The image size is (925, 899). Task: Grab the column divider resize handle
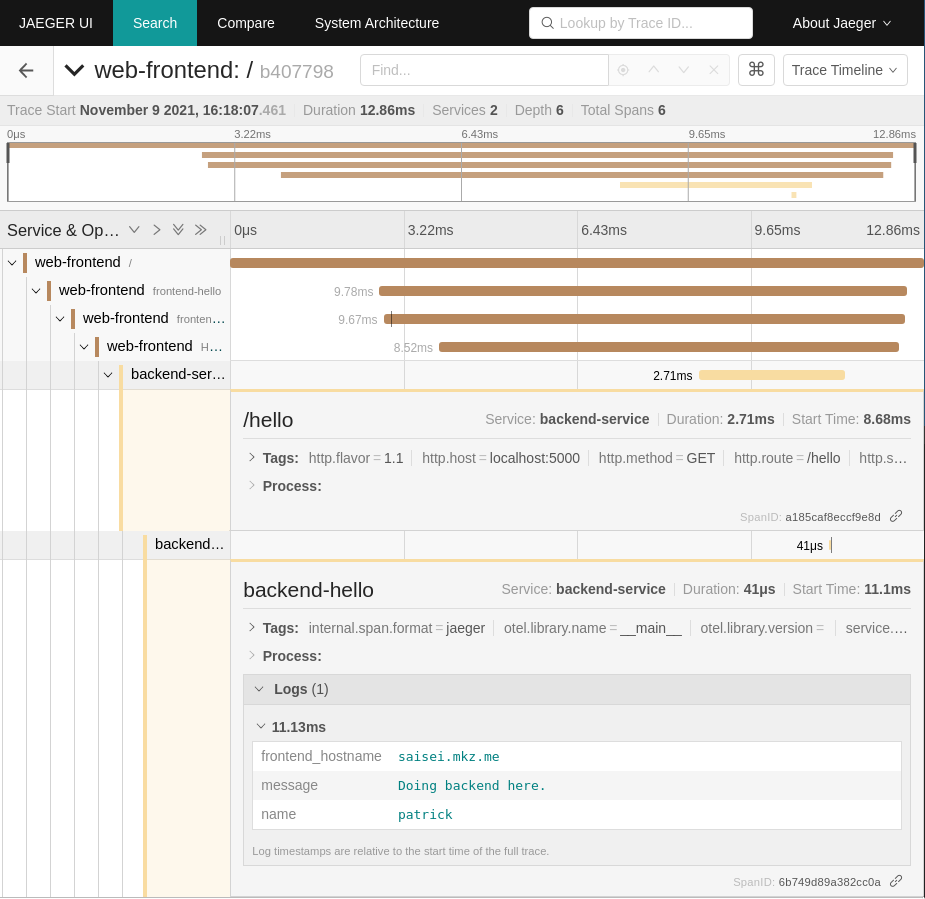point(222,239)
